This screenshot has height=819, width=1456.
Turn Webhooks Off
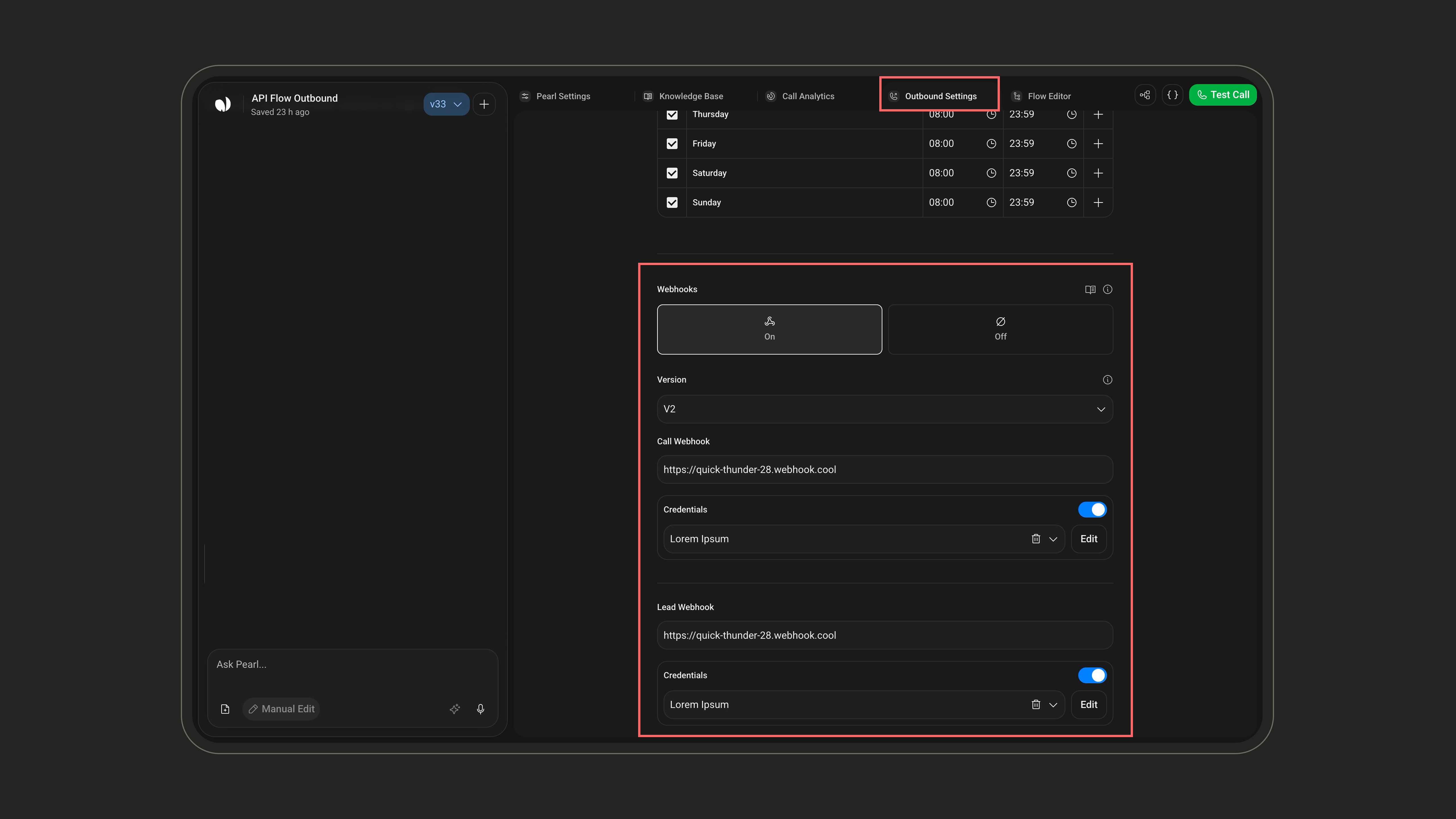pyautogui.click(x=1000, y=330)
